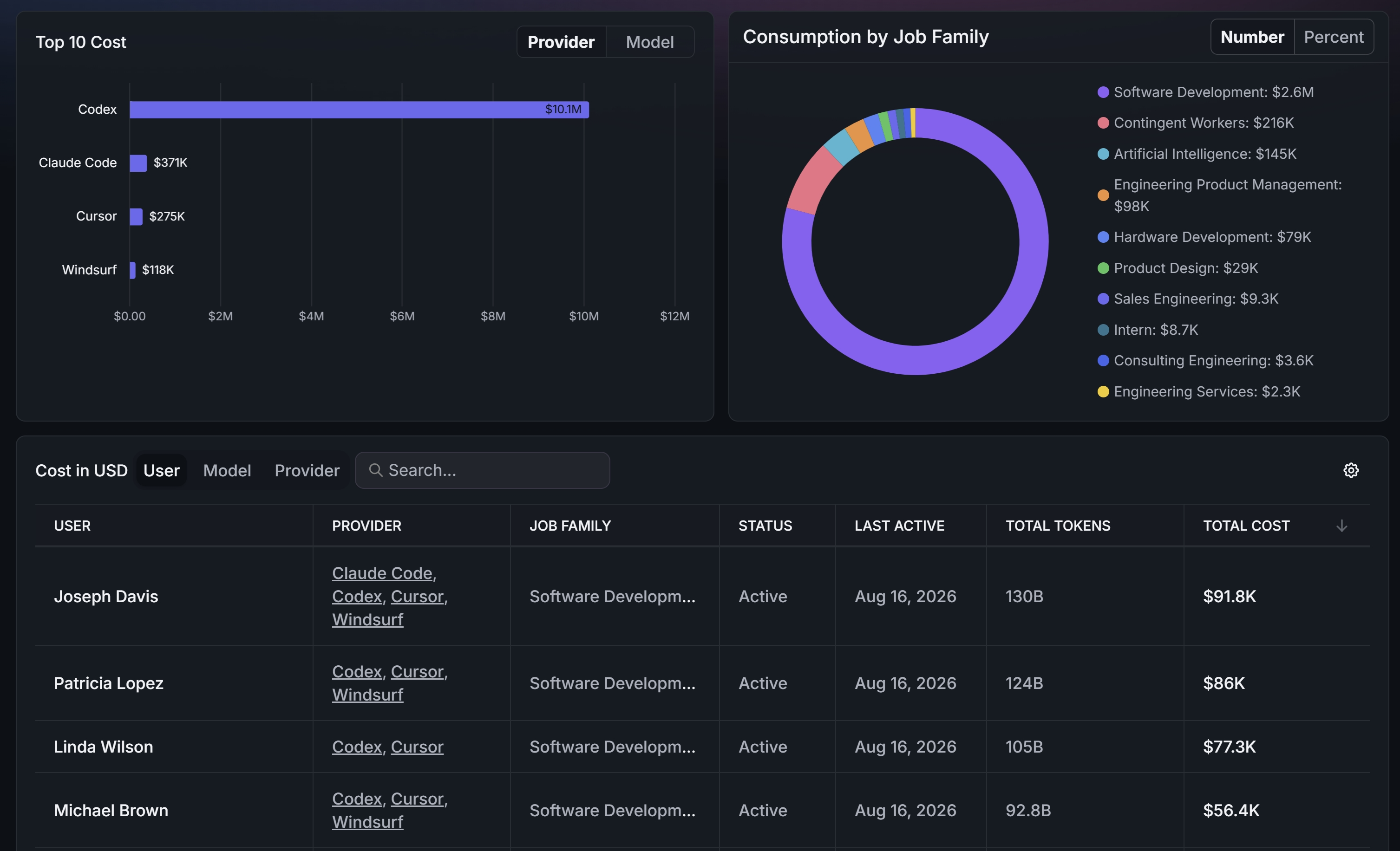This screenshot has width=1400, height=851.
Task: Click the Software Development legend dot
Action: pyautogui.click(x=1103, y=92)
